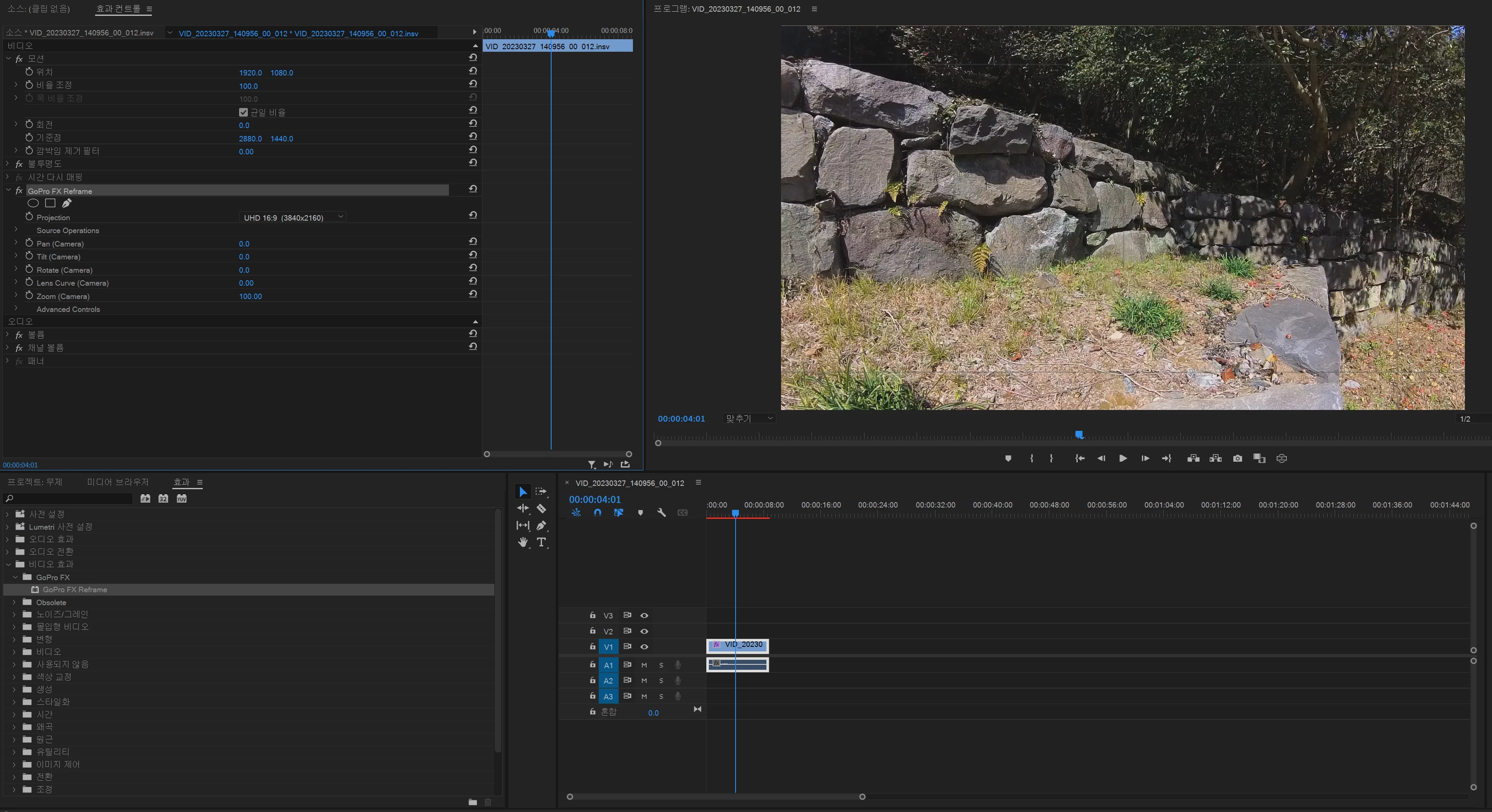This screenshot has height=812, width=1492.
Task: Click the Program monitor playhead scrubber
Action: (x=1079, y=434)
